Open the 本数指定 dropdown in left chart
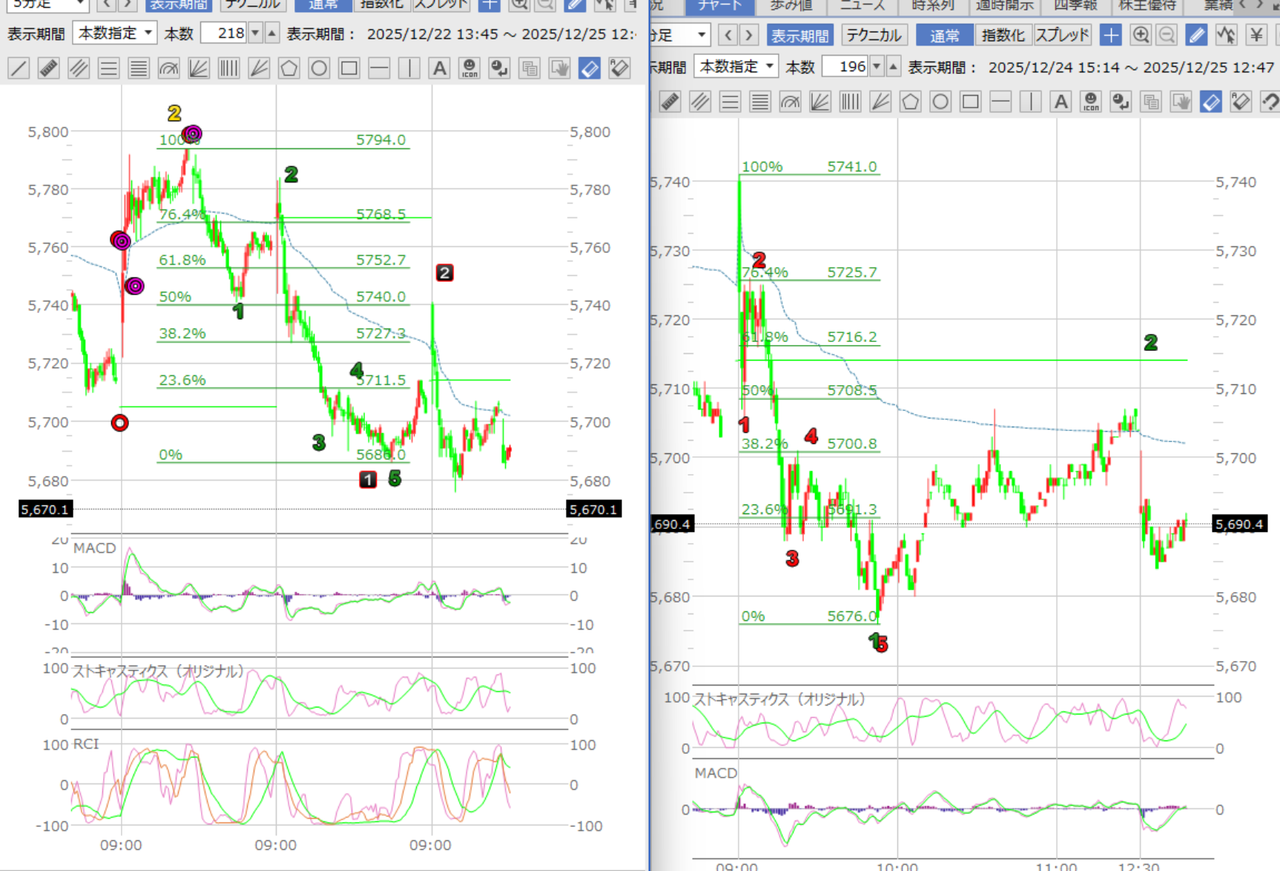1280x871 pixels. pyautogui.click(x=114, y=33)
